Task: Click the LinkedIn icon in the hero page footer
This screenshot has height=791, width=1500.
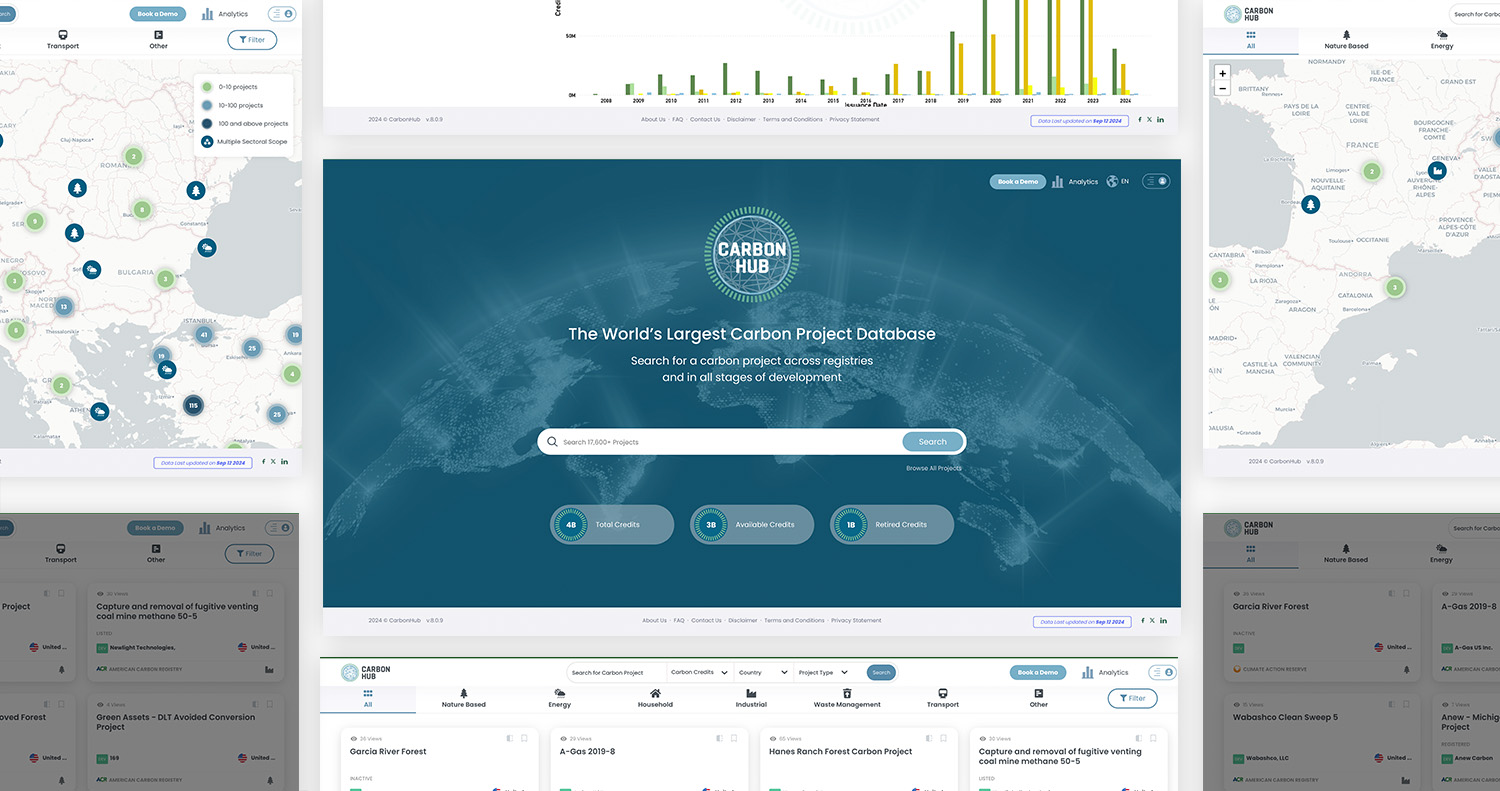Action: click(x=1162, y=621)
